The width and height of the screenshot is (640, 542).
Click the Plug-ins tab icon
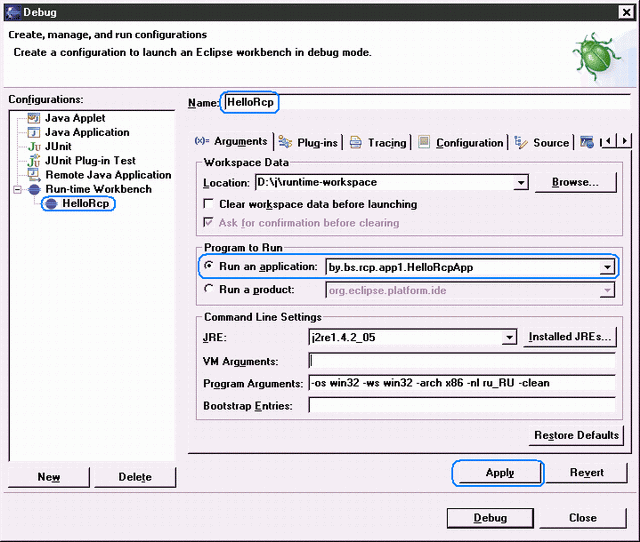coord(285,142)
